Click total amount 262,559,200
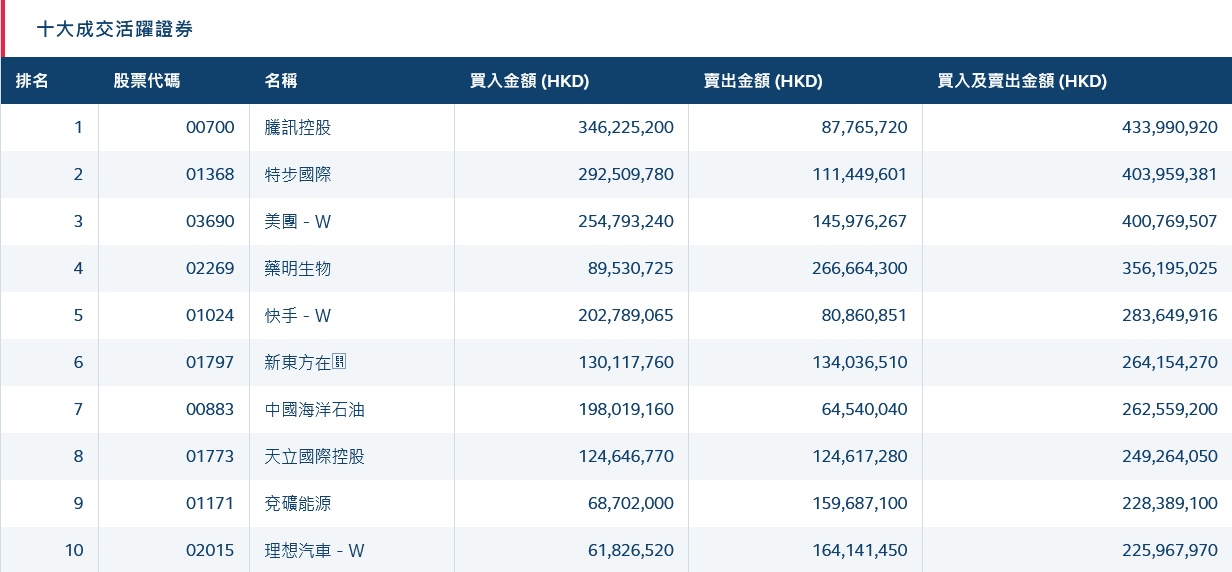 pyautogui.click(x=1170, y=409)
